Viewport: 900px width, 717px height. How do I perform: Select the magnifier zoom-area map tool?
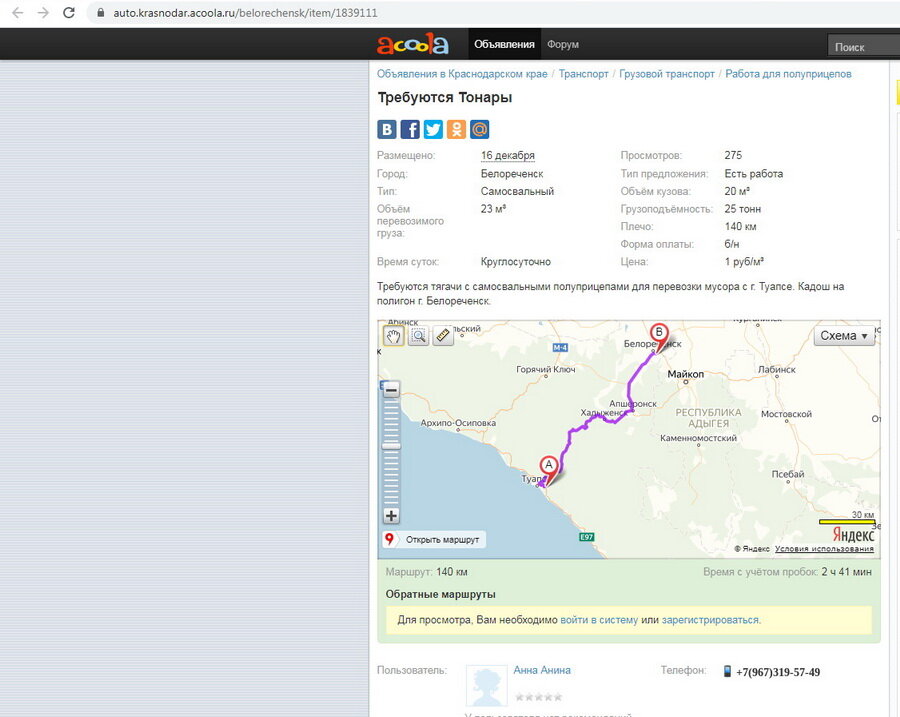tap(418, 336)
